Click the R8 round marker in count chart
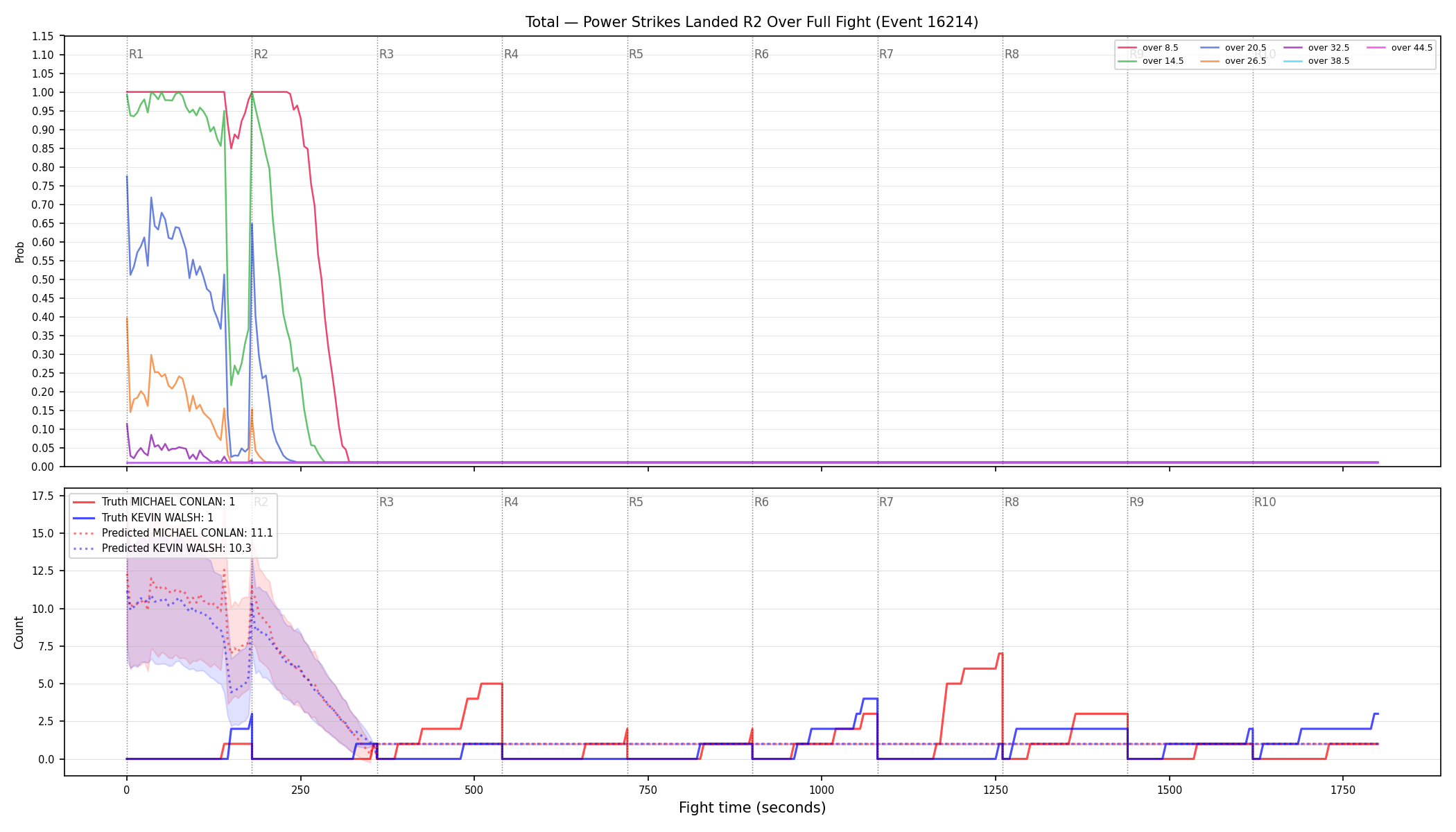1456x832 pixels. point(1012,502)
